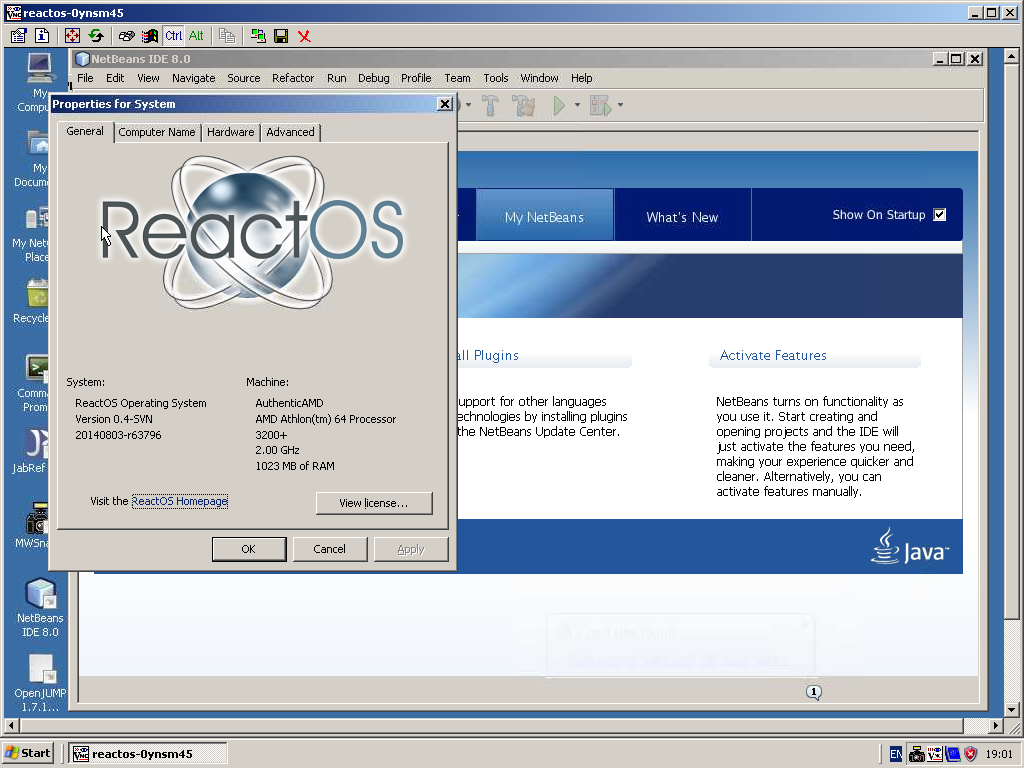Toggle VNC full screen icon
This screenshot has height=768, width=1024.
tap(72, 36)
